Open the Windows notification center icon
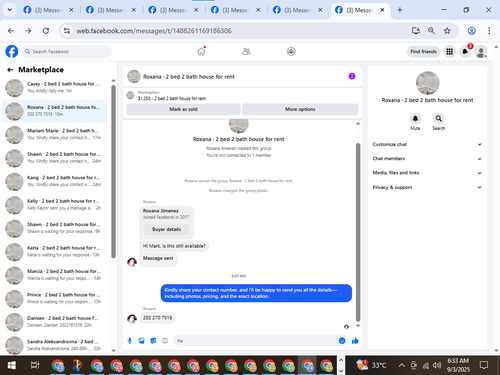 (483, 365)
